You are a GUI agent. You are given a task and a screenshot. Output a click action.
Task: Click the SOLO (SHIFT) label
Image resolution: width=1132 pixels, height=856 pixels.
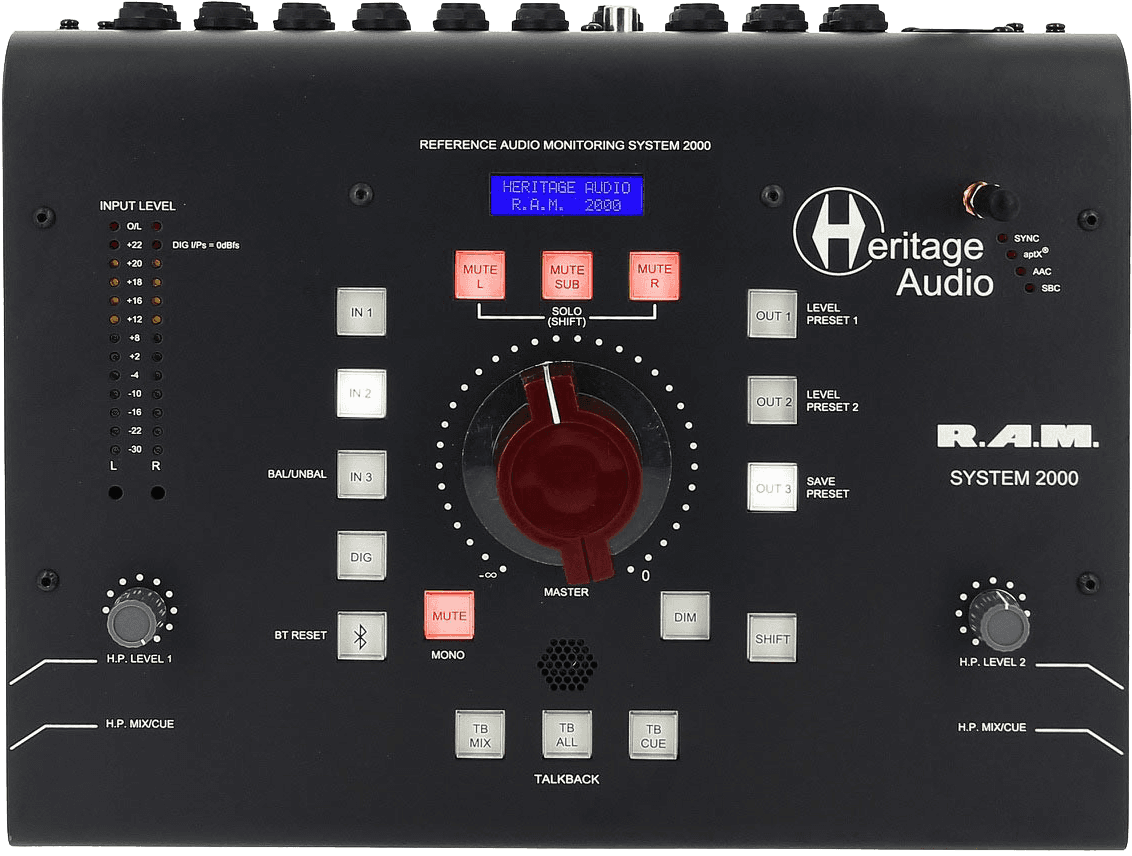[x=567, y=316]
